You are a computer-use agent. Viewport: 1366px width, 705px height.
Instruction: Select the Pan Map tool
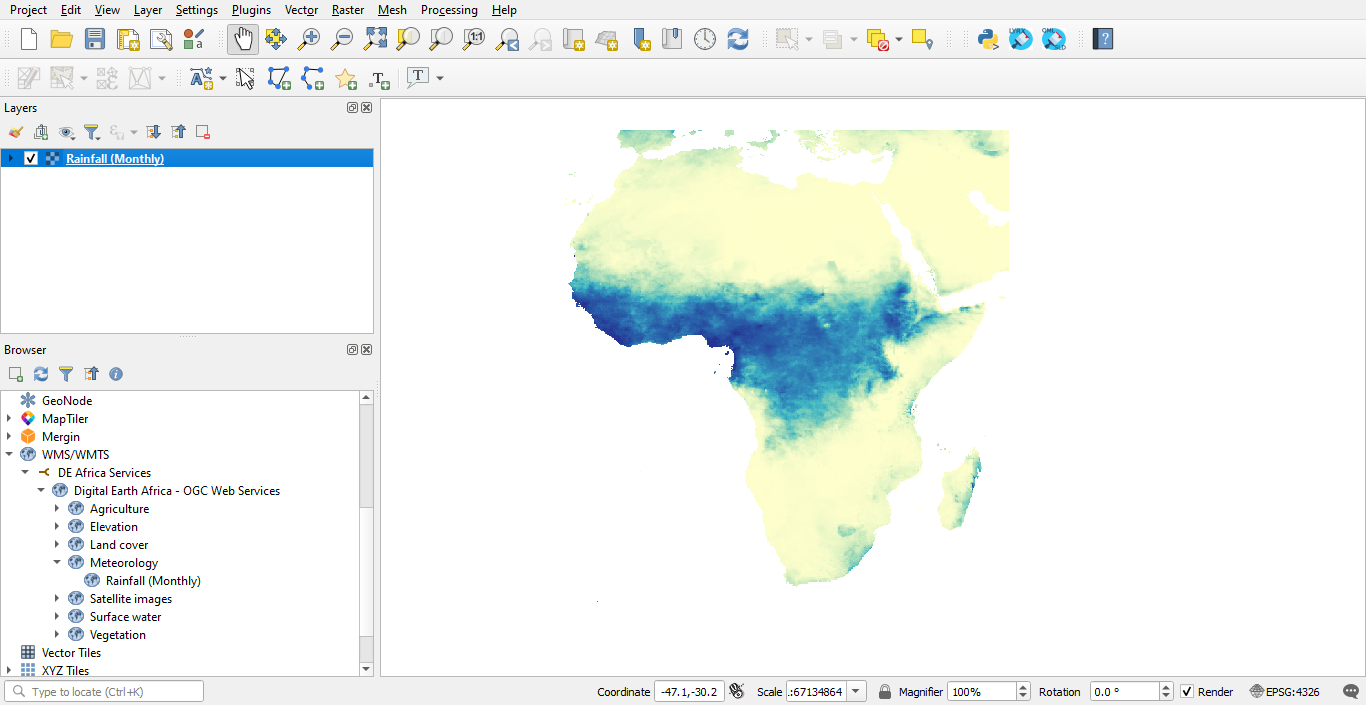pyautogui.click(x=242, y=39)
